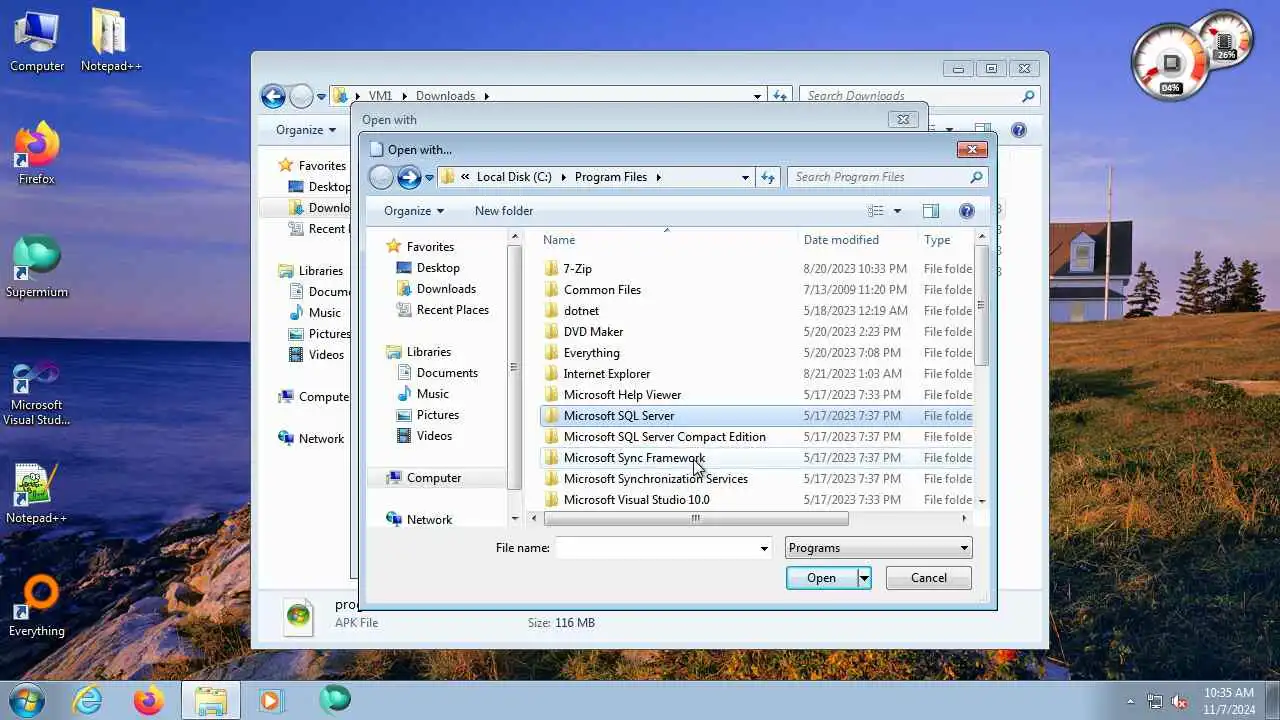Select Network in dialog navigation pane
This screenshot has height=720, width=1280.
click(x=429, y=520)
